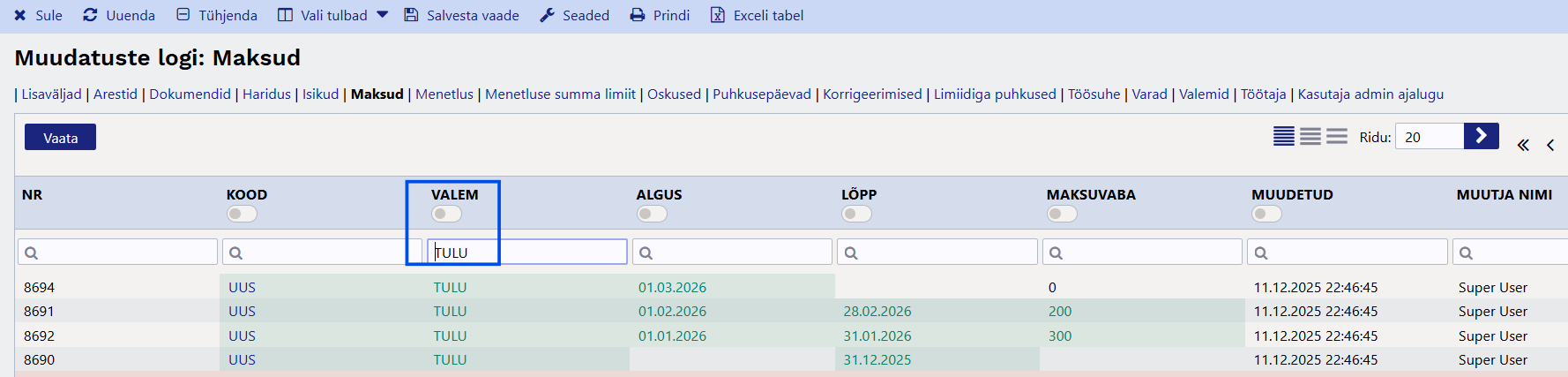Select the densest row spacing icon
1568x377 pixels.
1283,137
